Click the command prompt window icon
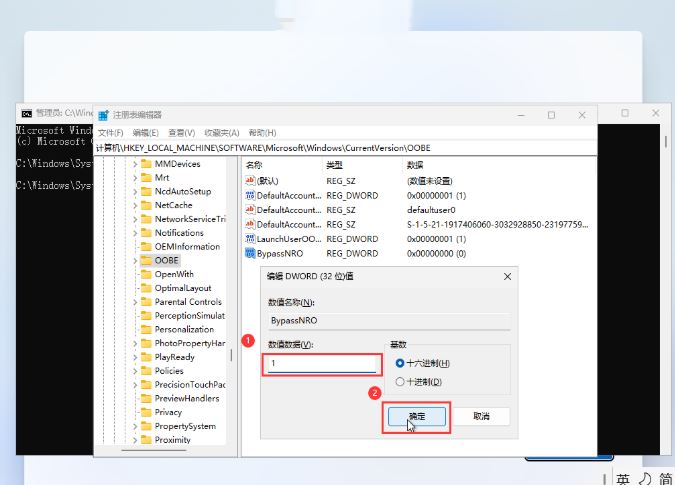 click(x=26, y=114)
